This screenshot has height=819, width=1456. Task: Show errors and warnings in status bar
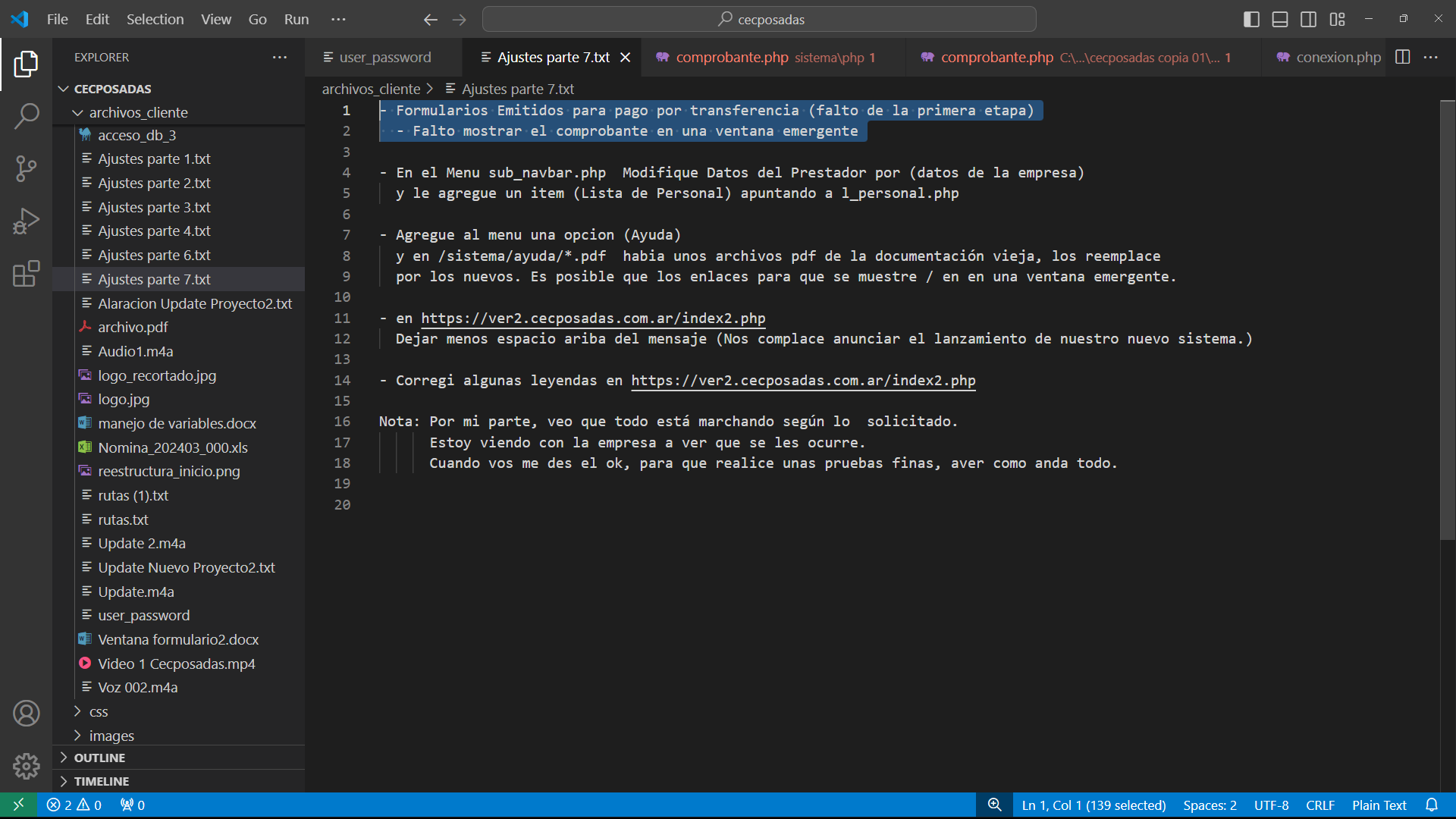pos(74,805)
